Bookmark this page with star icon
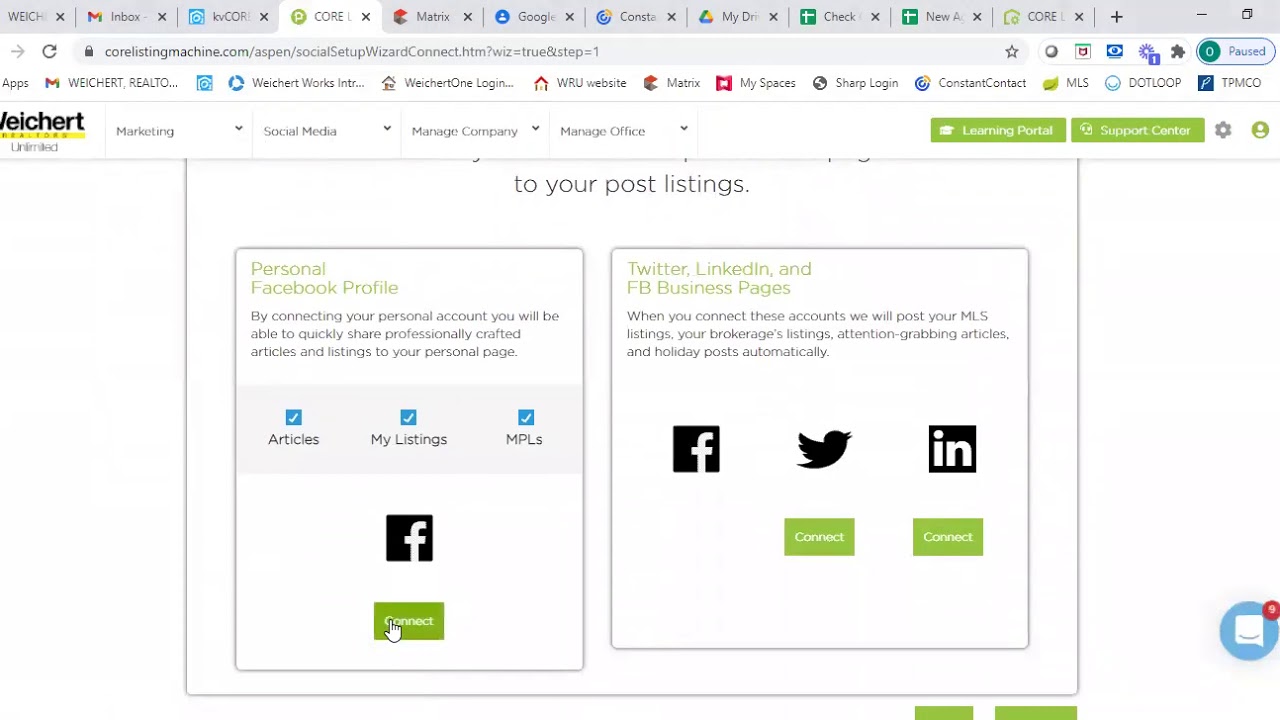This screenshot has height=720, width=1280. click(1012, 52)
